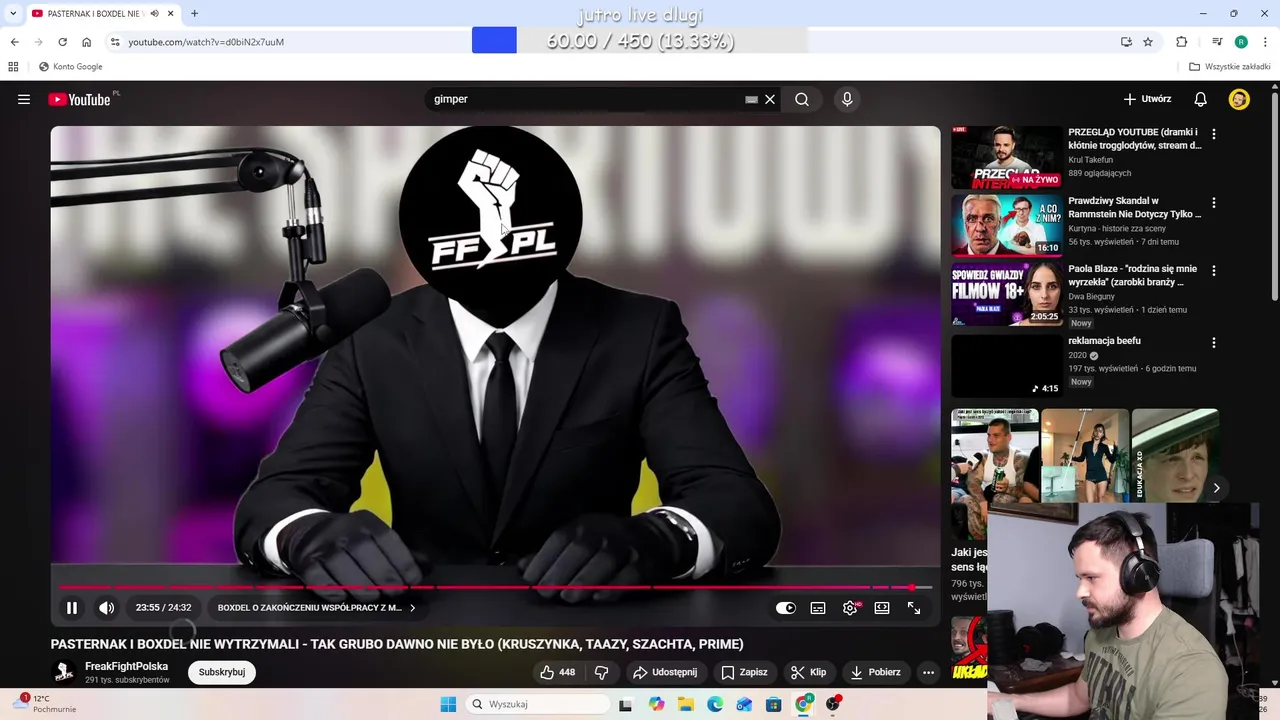The width and height of the screenshot is (1280, 720).
Task: Open the FreakFightPolska channel name link
Action: coord(126,666)
